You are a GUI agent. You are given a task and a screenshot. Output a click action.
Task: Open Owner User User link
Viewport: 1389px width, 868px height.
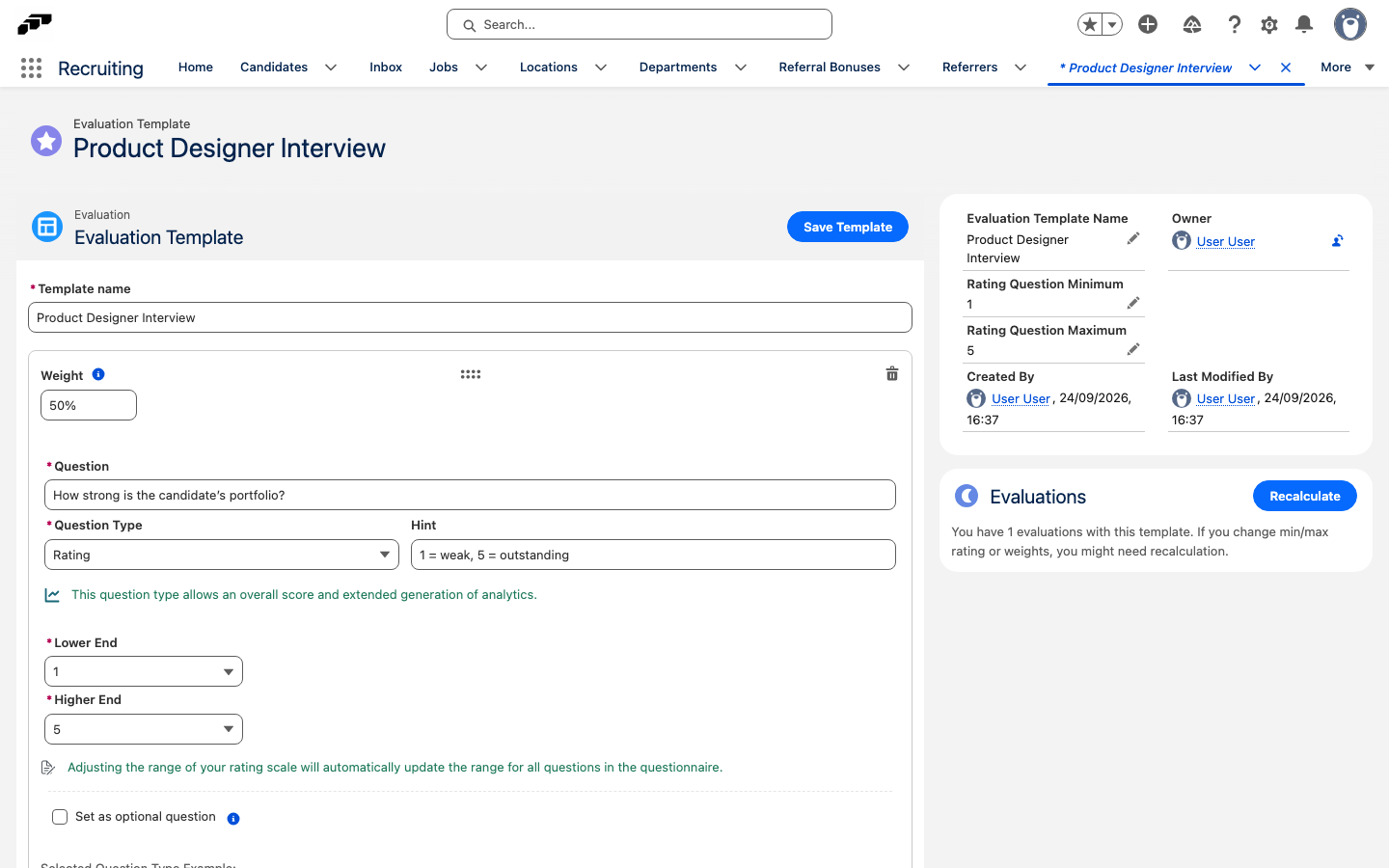point(1226,242)
